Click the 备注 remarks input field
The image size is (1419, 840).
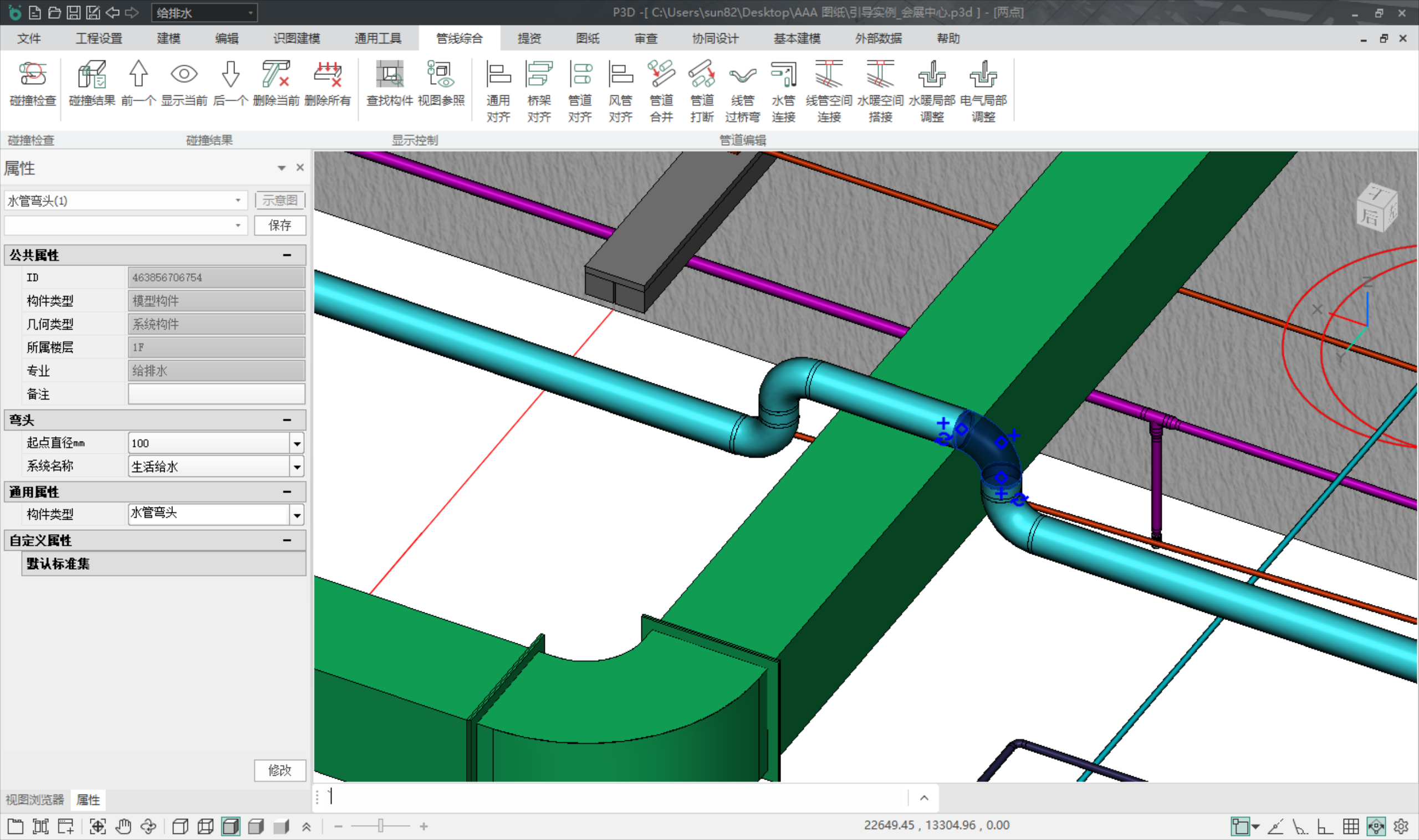coord(216,394)
